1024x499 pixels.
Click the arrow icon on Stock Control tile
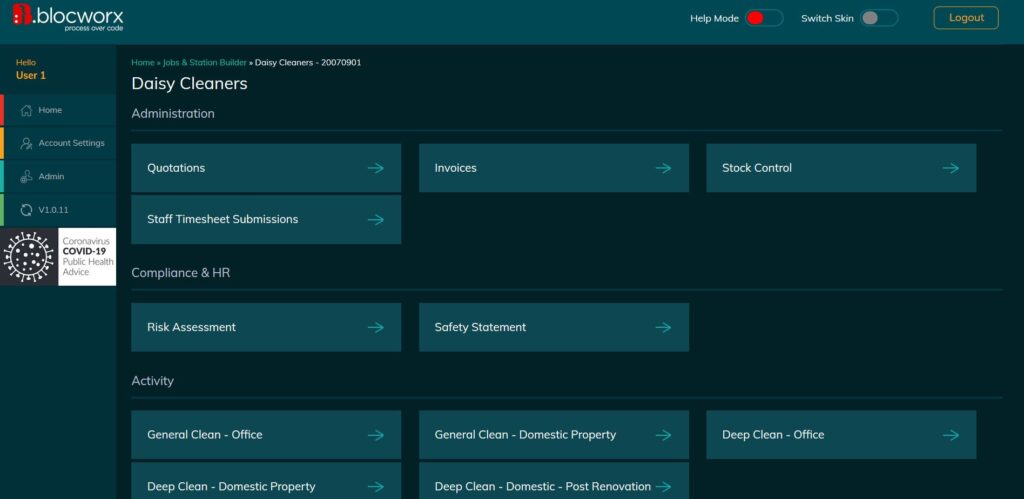click(950, 169)
